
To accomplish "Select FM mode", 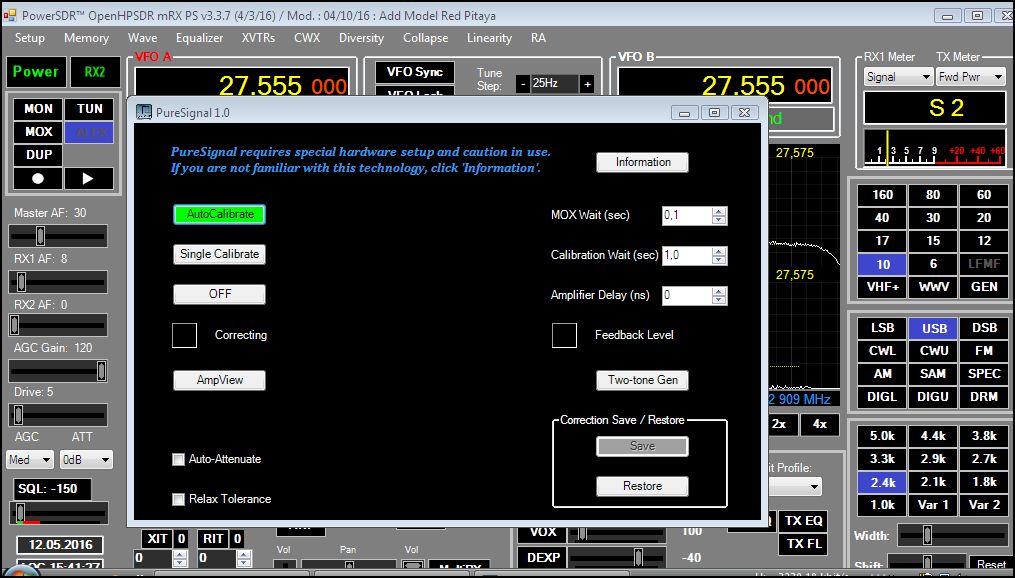I will coord(984,351).
